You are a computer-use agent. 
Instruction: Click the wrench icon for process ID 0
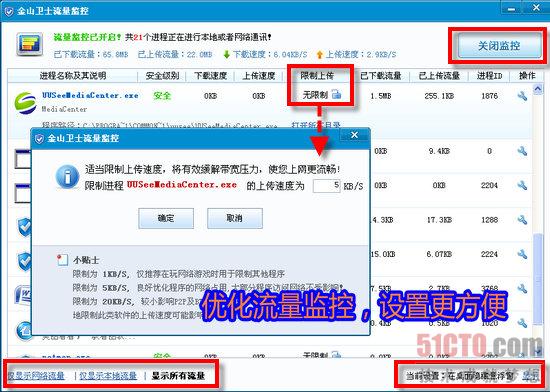point(522,151)
